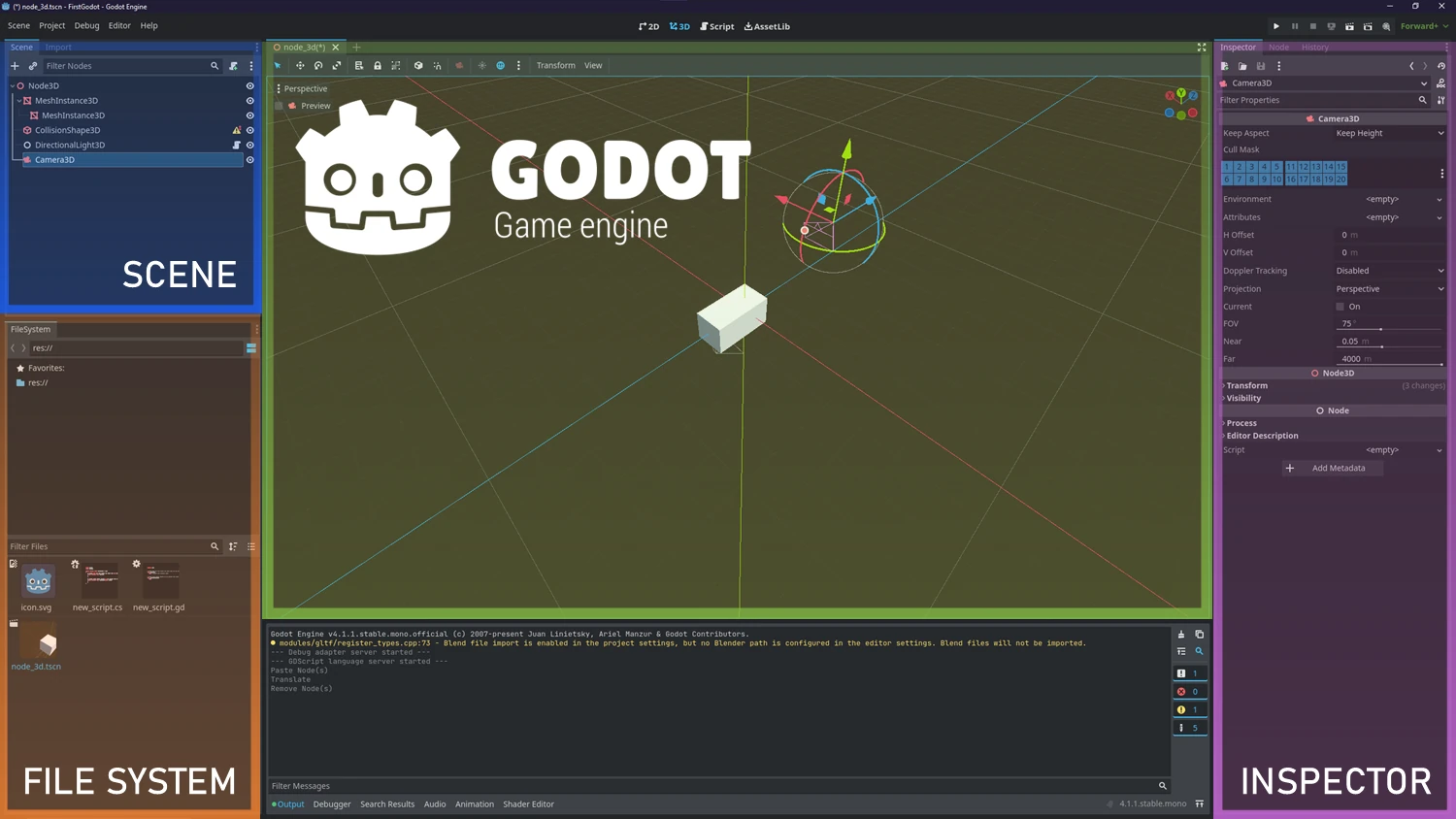Toggle preview sunlight icon in toolbar

tap(482, 66)
